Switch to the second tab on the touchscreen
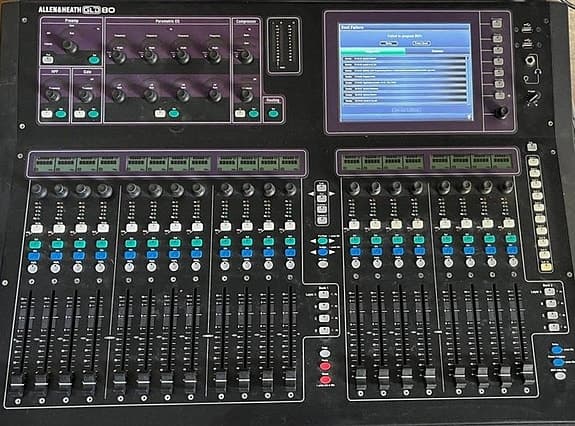This screenshot has height=426, width=575. click(437, 52)
